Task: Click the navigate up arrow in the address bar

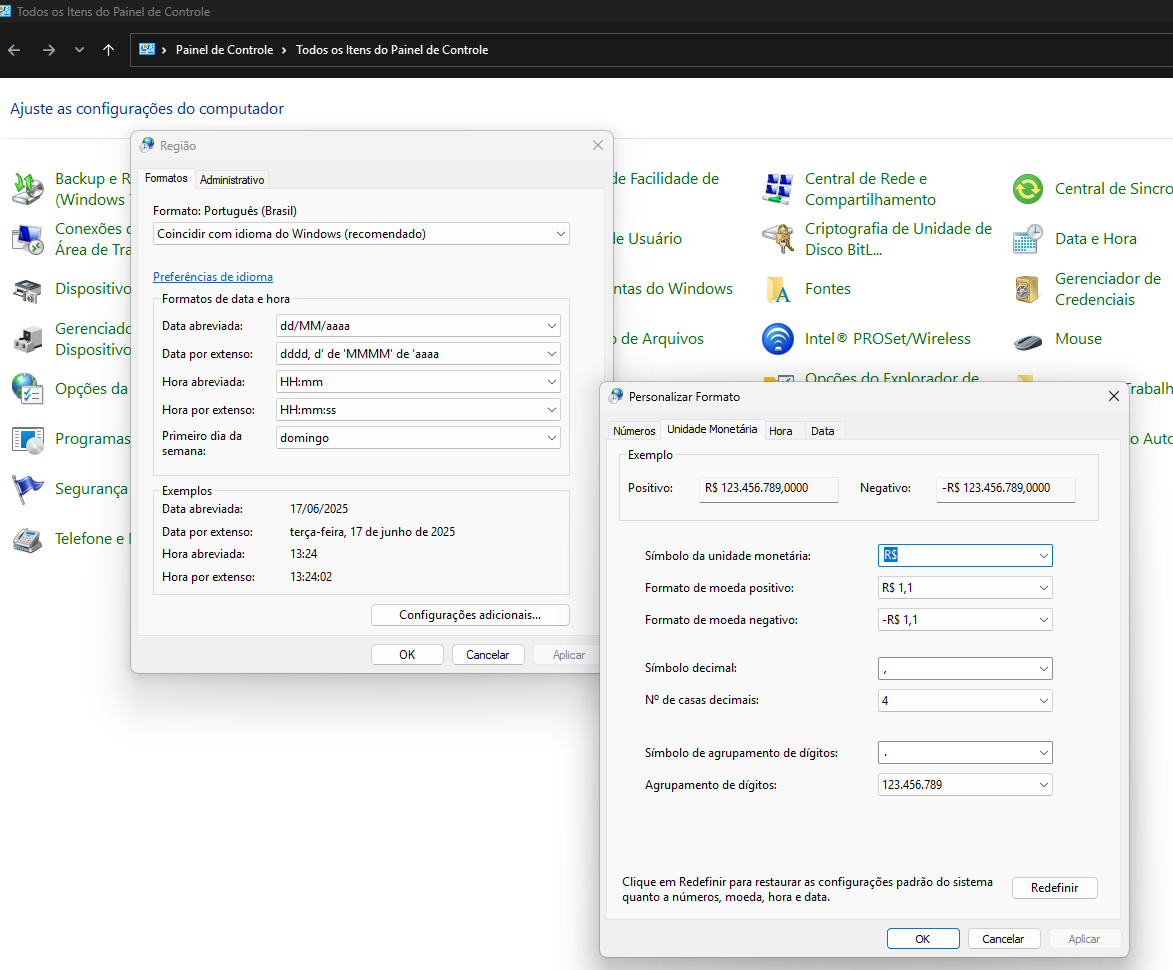Action: (x=108, y=50)
